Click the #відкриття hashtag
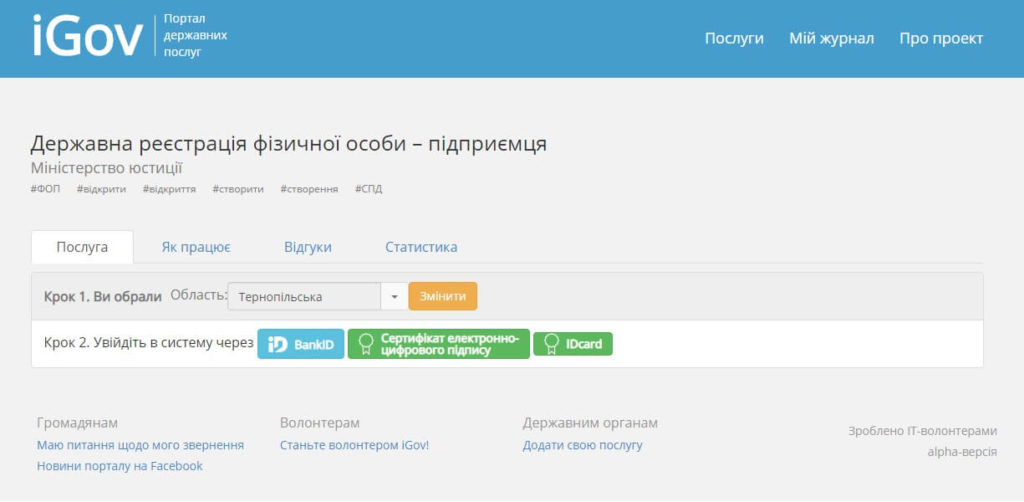The image size is (1024, 502). [x=169, y=189]
